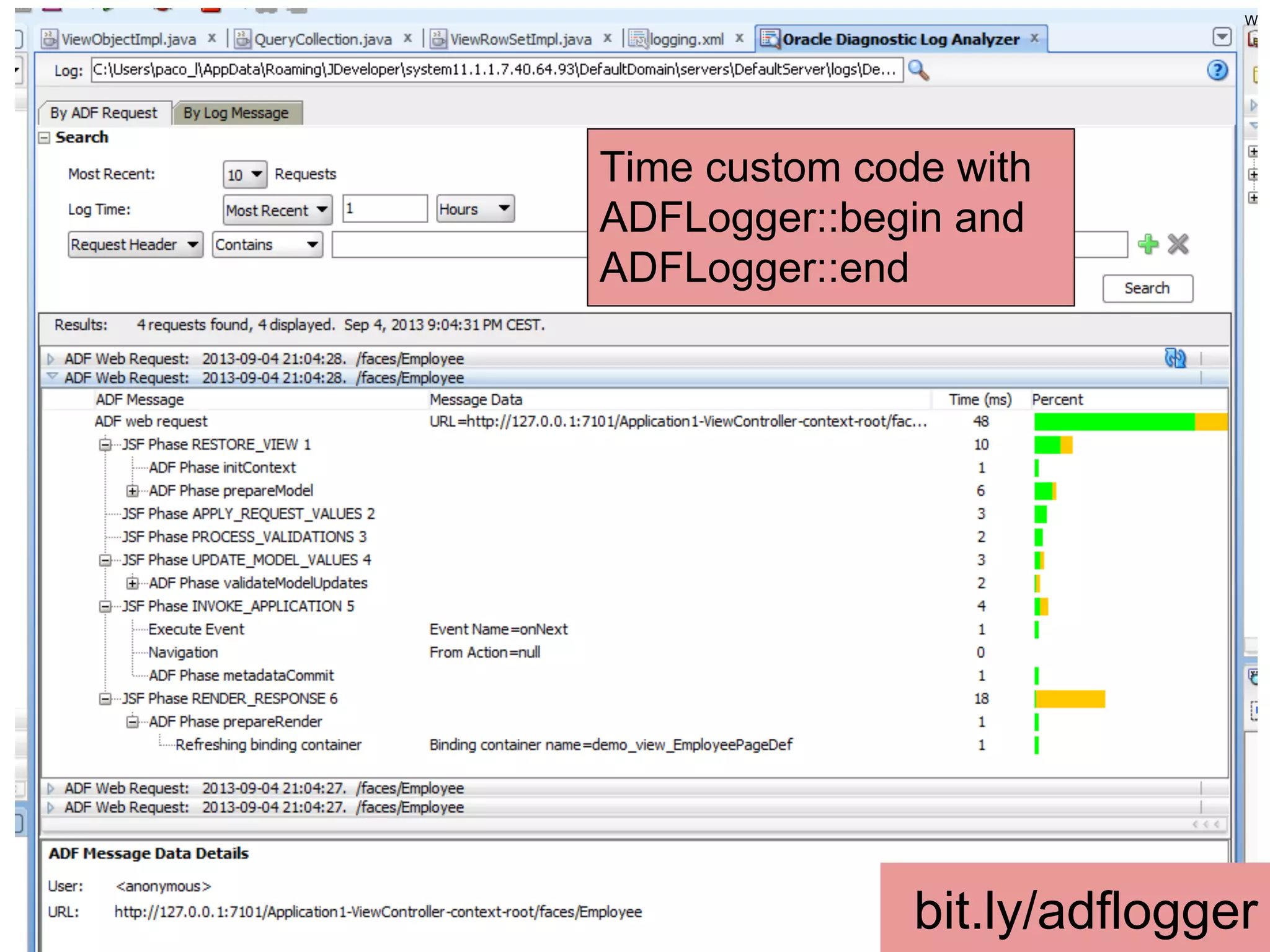Select the ADF web request row
Viewport: 1270px width, 952px height.
[x=634, y=421]
